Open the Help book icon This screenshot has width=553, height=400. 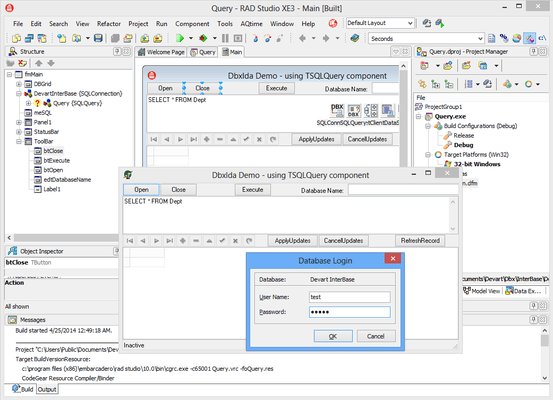355,38
